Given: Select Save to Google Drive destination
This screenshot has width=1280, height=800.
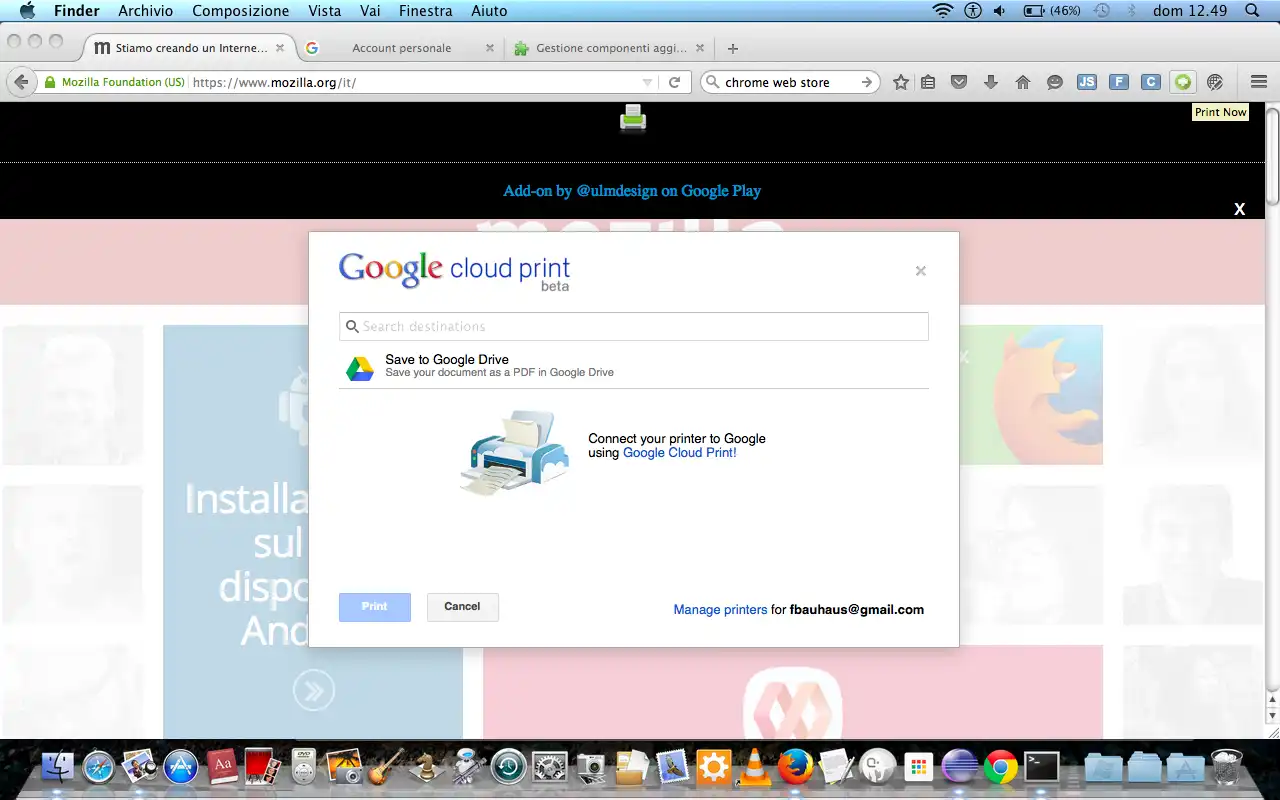Looking at the screenshot, I should tap(634, 367).
